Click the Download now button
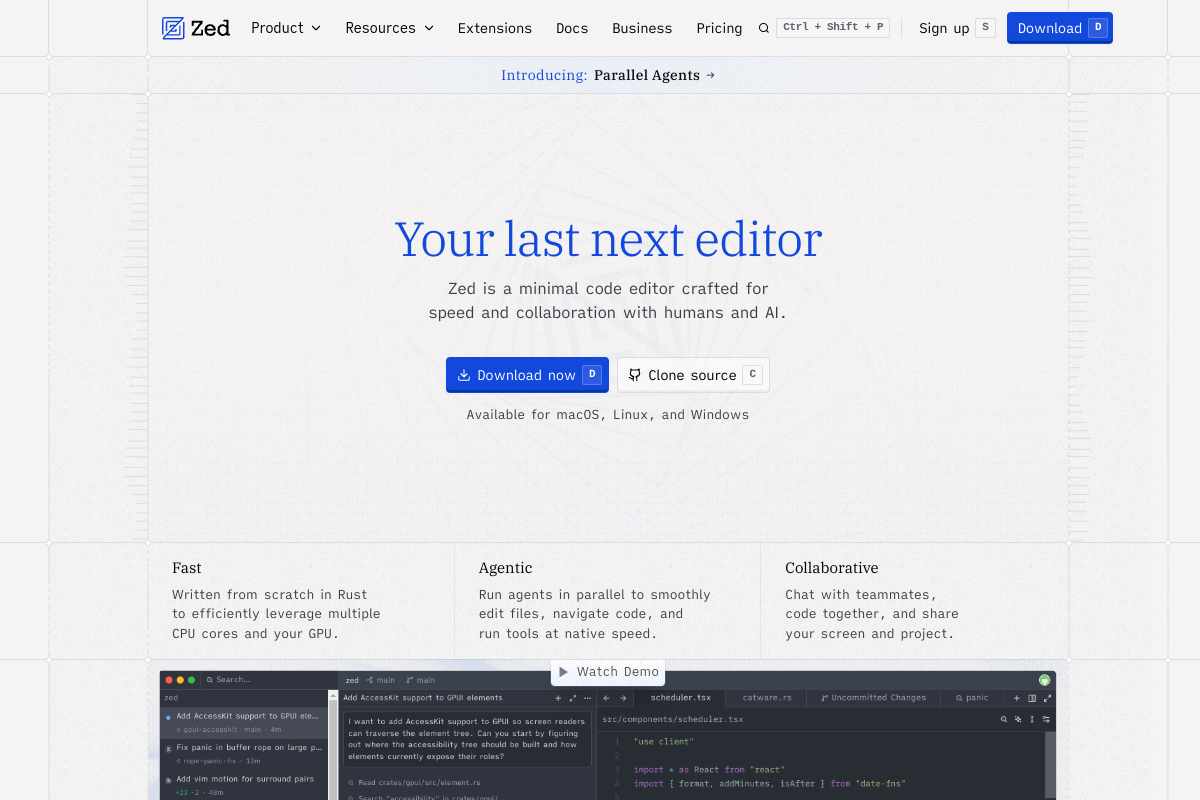 (x=527, y=375)
